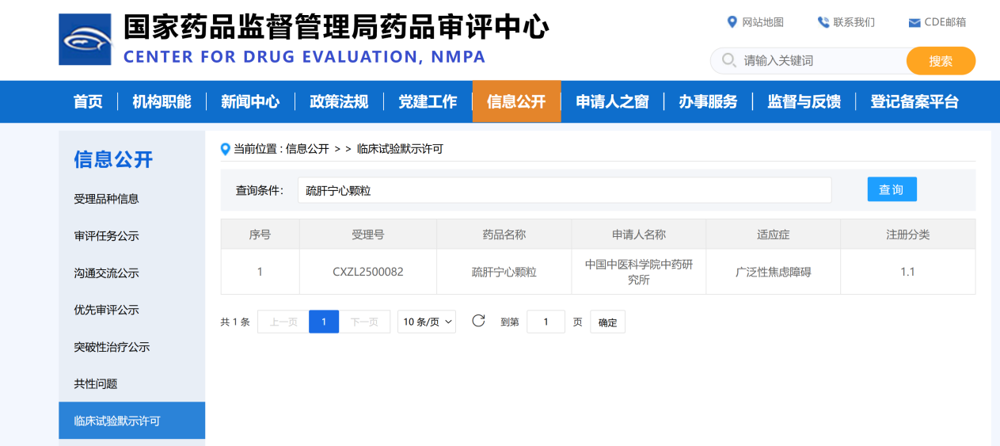1000x446 pixels.
Task: Select 政策法规 from the top navigation
Action: [x=339, y=101]
